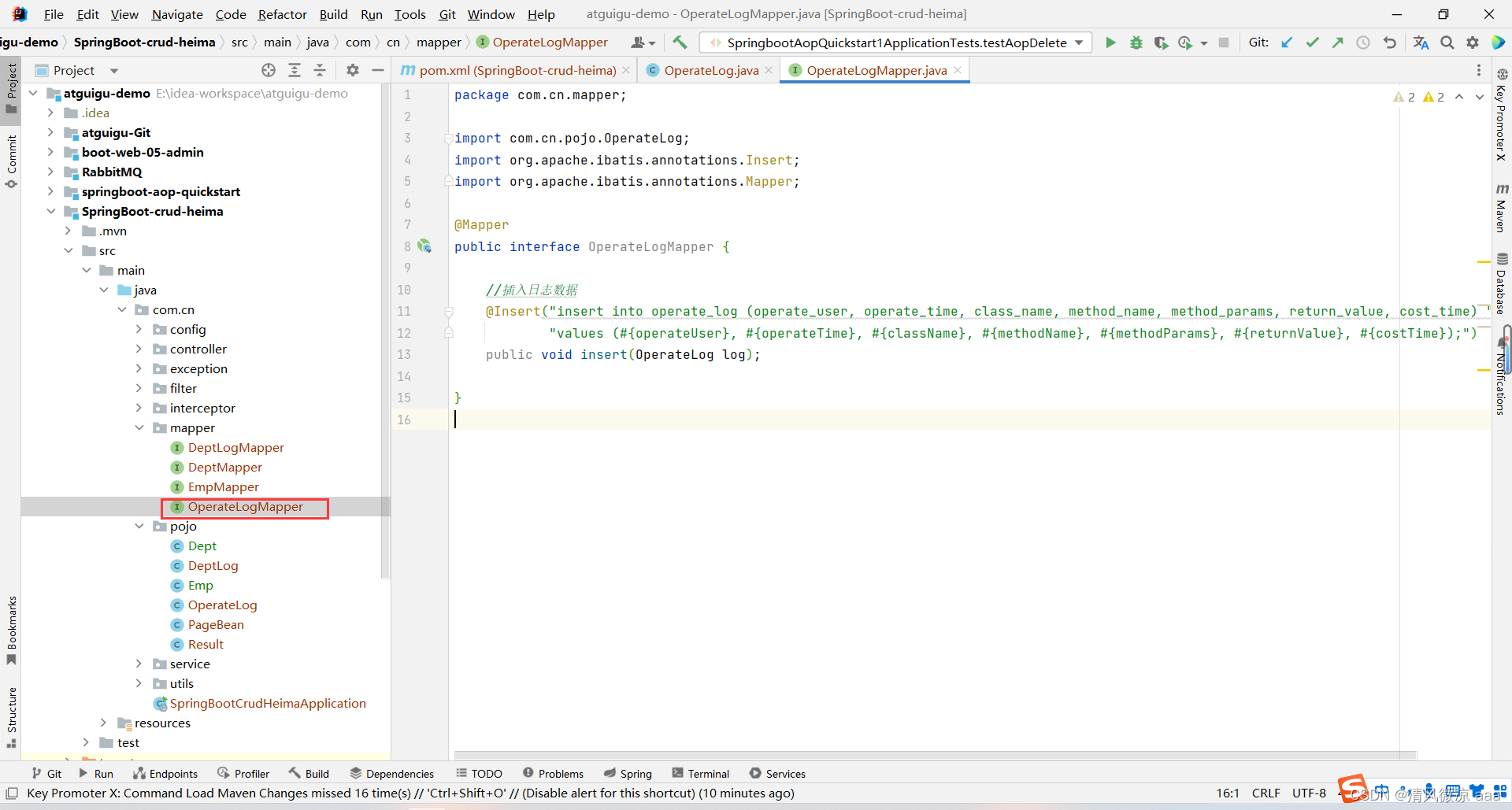
Task: Open IDE settings gear in toolbar
Action: [x=1473, y=43]
